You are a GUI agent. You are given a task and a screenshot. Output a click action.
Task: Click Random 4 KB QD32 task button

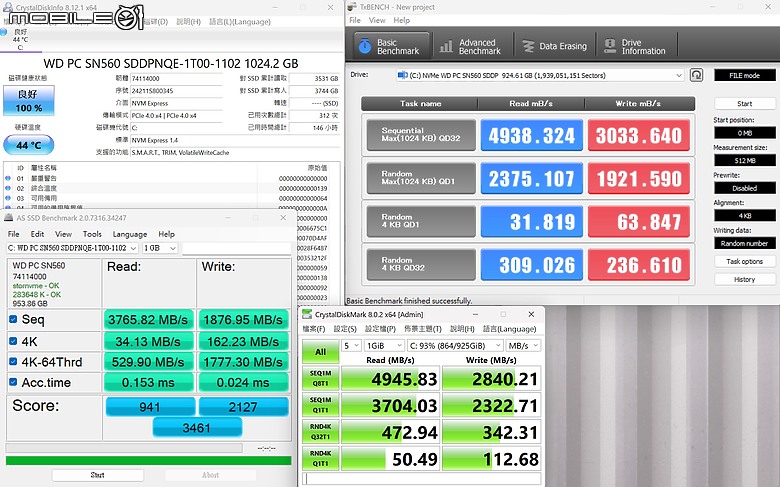click(421, 265)
